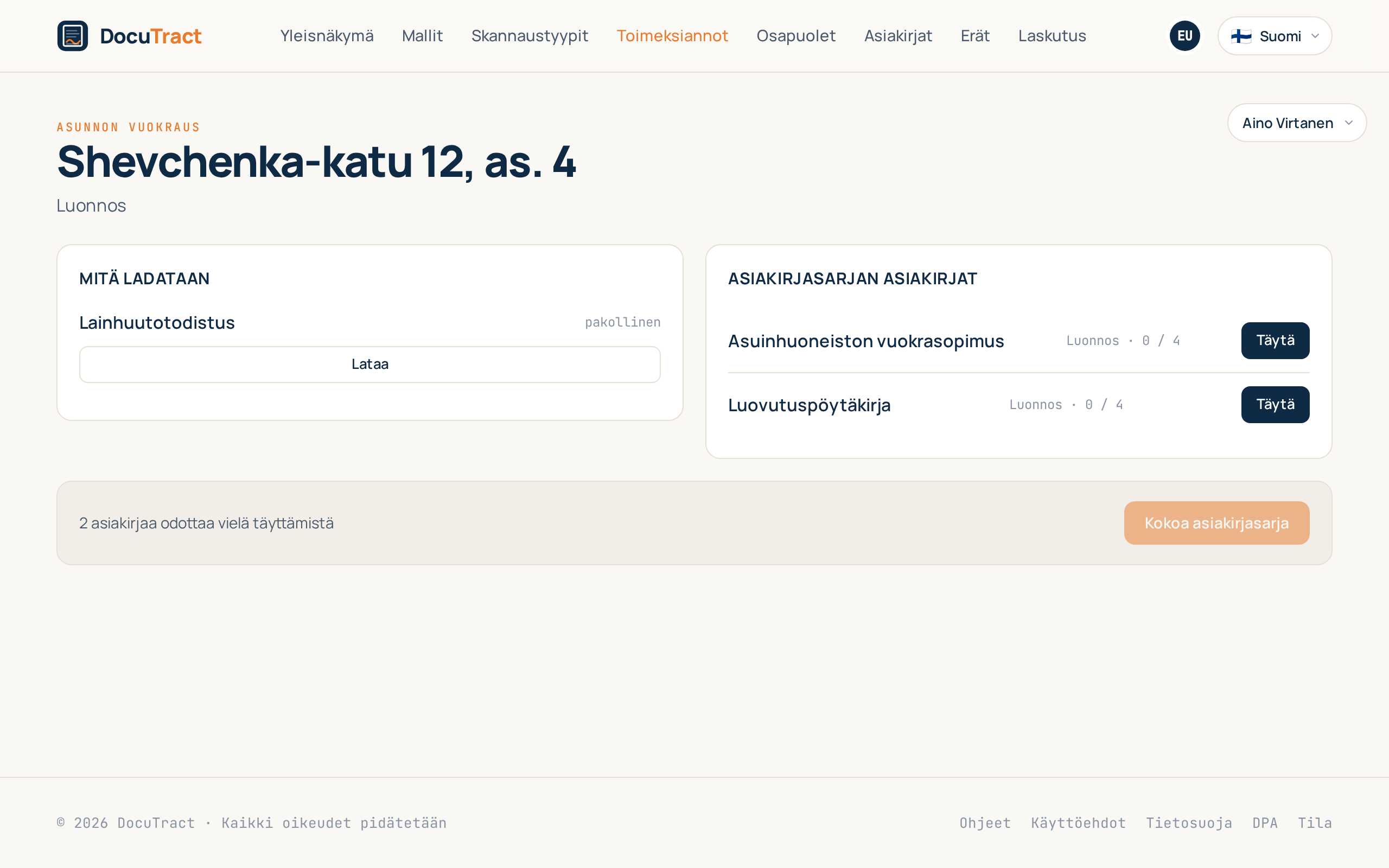Open the Suomi language dropdown
Image resolution: width=1389 pixels, height=868 pixels.
tap(1274, 36)
